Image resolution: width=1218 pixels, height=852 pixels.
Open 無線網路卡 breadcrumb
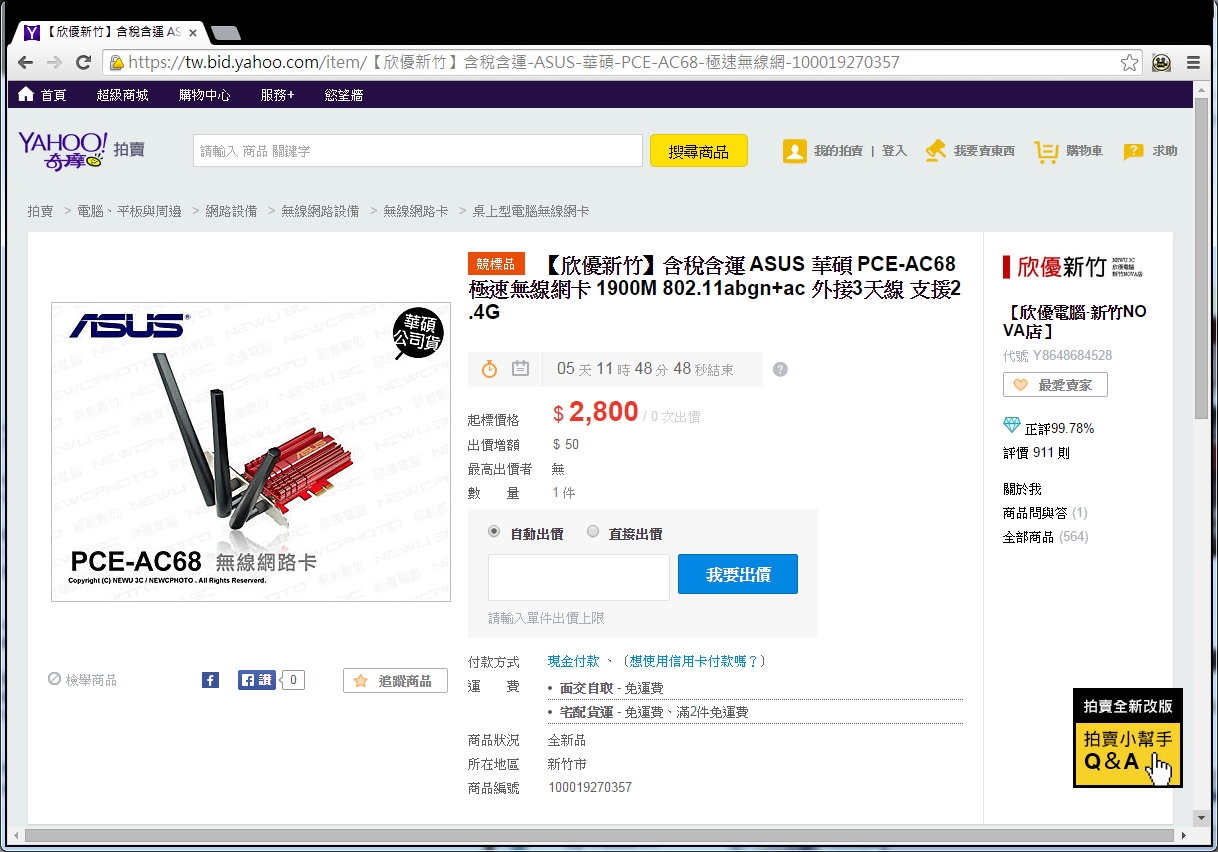coord(416,211)
